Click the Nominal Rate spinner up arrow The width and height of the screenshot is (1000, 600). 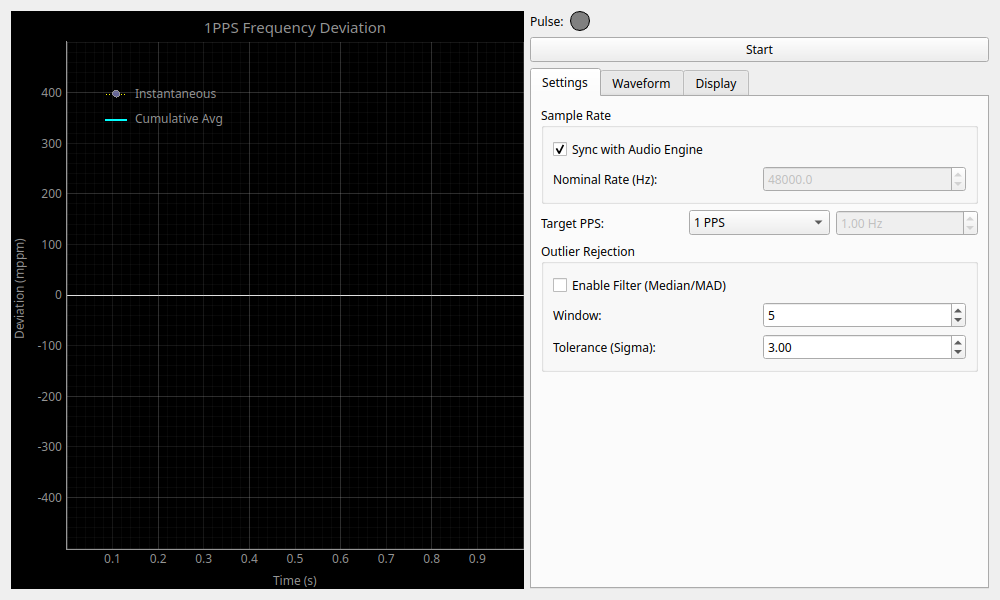click(x=958, y=174)
